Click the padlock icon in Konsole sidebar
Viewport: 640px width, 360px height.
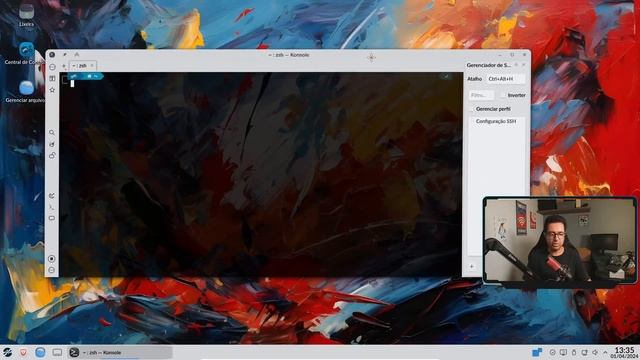(52, 156)
